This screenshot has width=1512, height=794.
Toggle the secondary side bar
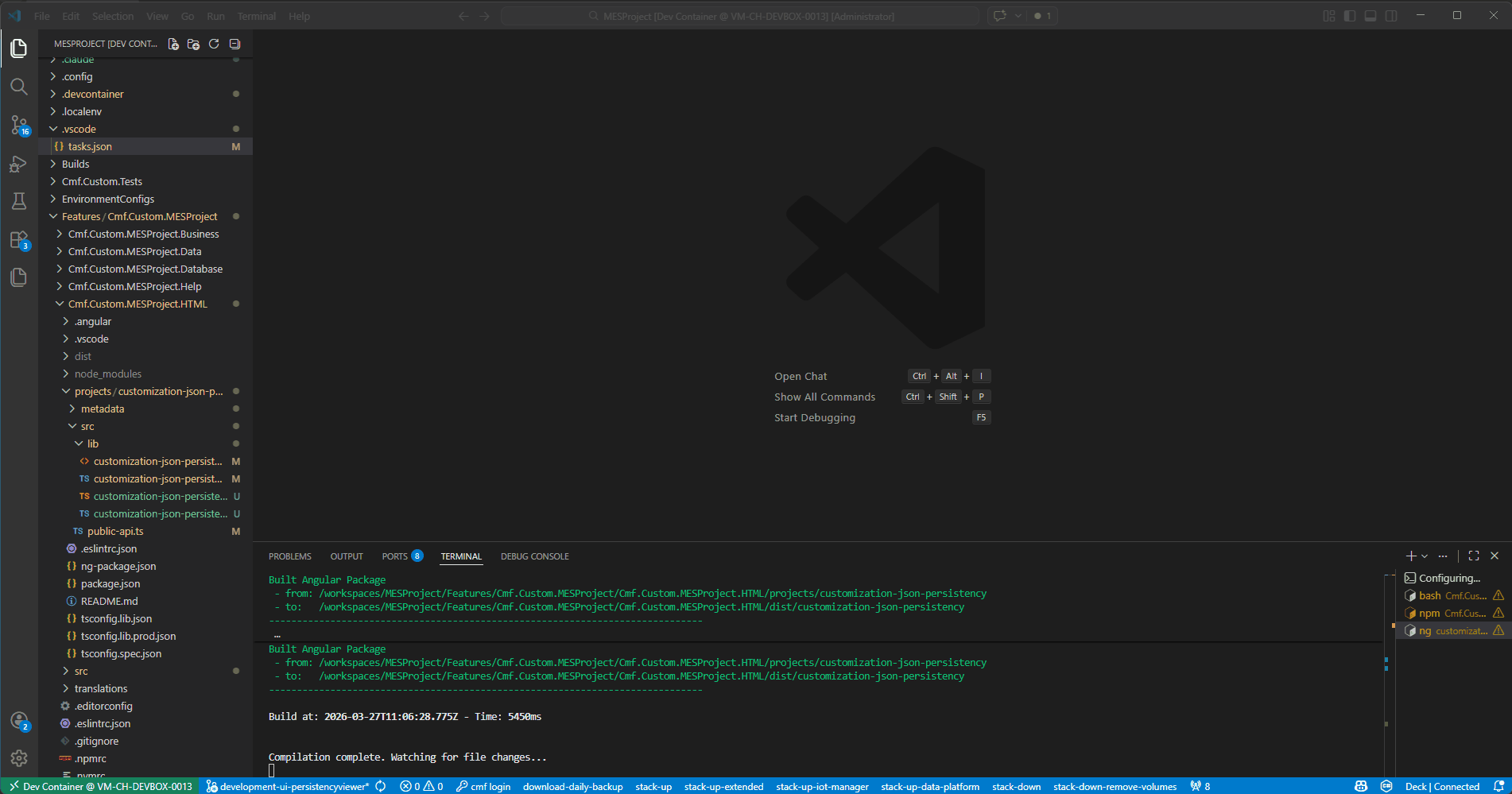pyautogui.click(x=1391, y=16)
